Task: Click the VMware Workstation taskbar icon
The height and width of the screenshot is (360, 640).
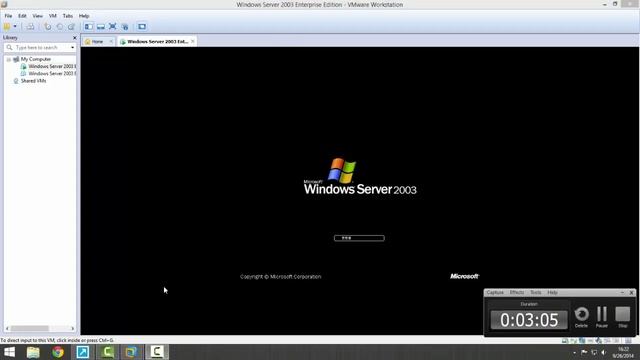Action: click(x=131, y=352)
